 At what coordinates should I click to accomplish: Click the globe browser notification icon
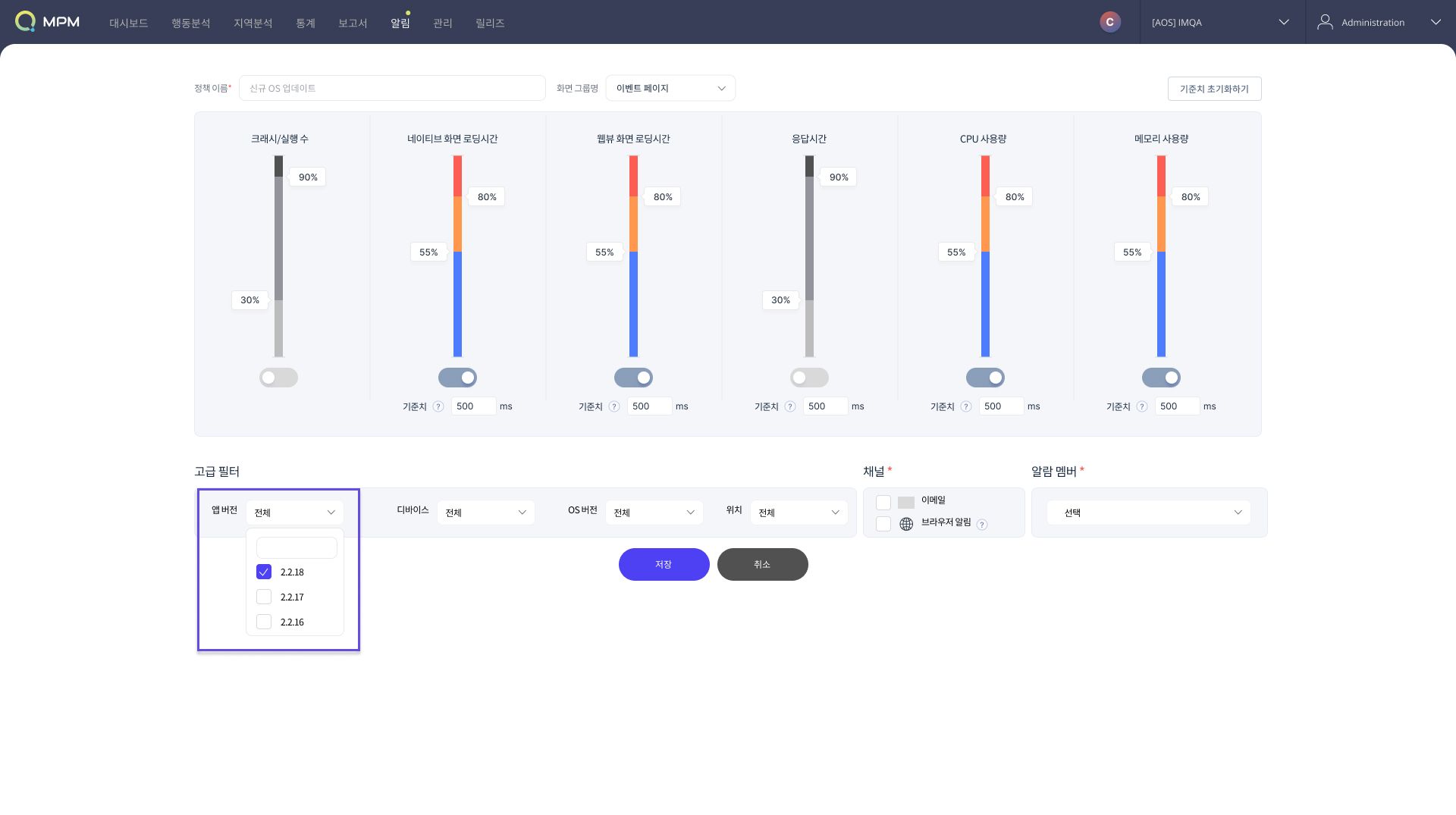click(x=906, y=524)
